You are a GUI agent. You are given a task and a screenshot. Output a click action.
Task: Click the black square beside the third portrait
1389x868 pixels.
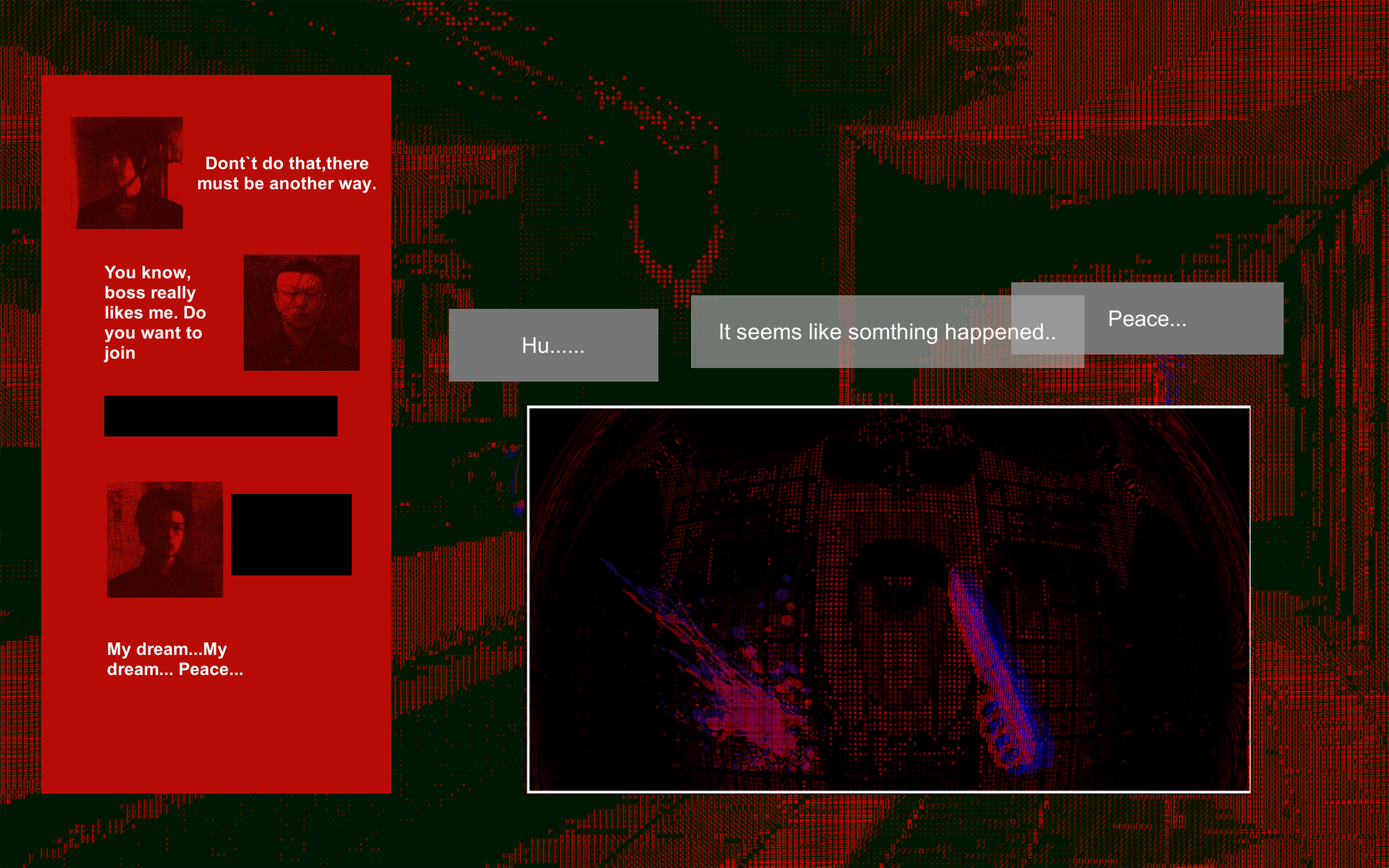[x=291, y=535]
